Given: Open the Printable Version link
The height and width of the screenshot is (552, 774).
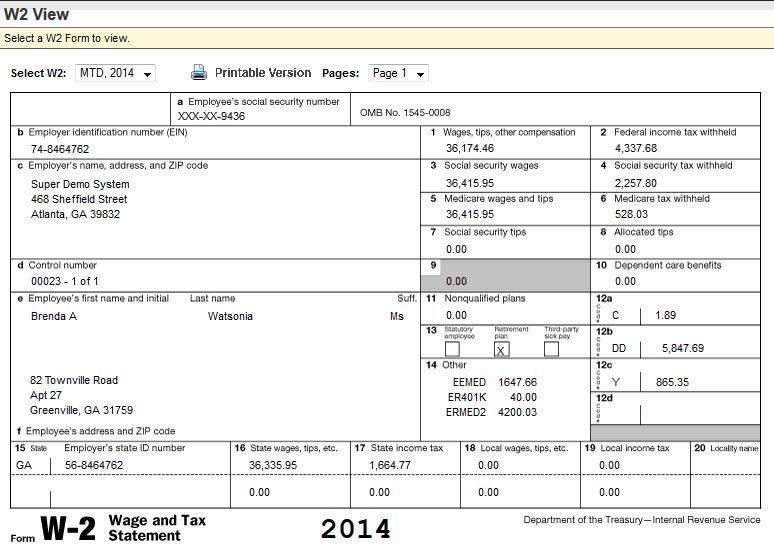Looking at the screenshot, I should (263, 73).
